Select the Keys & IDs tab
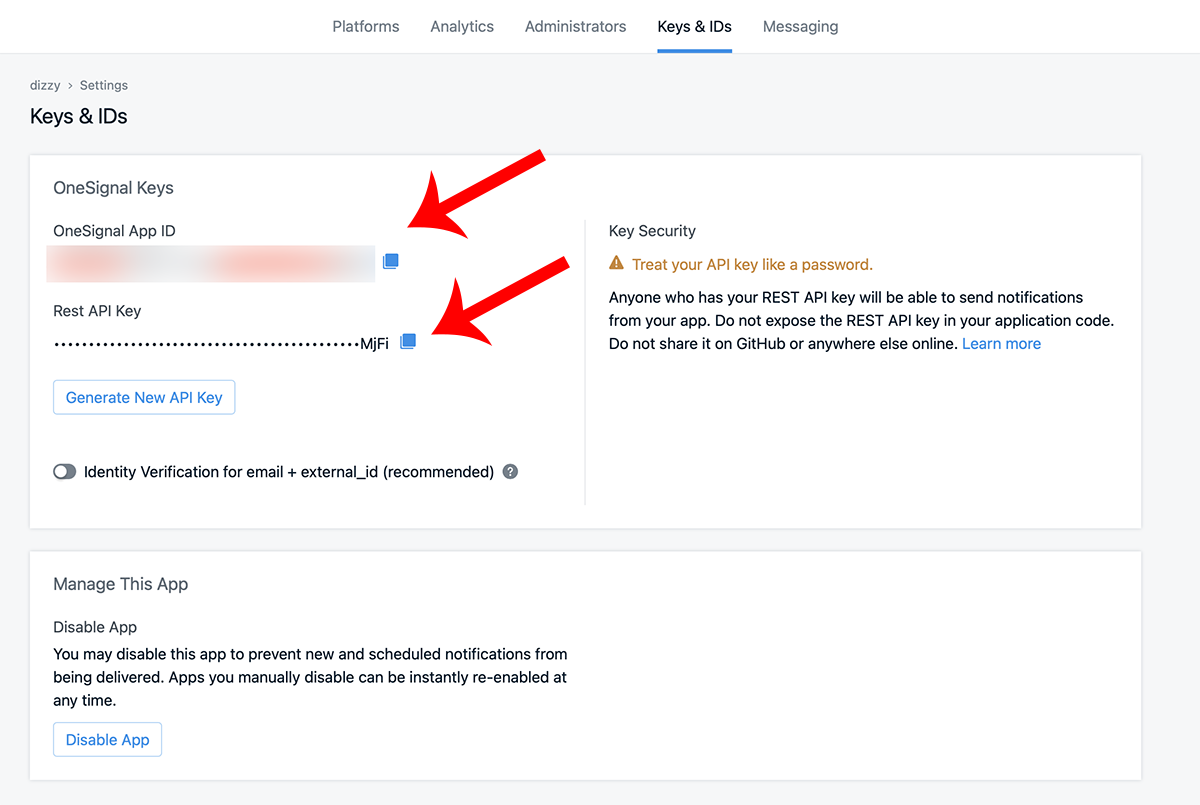Screen dimensions: 1200x805 tap(694, 27)
